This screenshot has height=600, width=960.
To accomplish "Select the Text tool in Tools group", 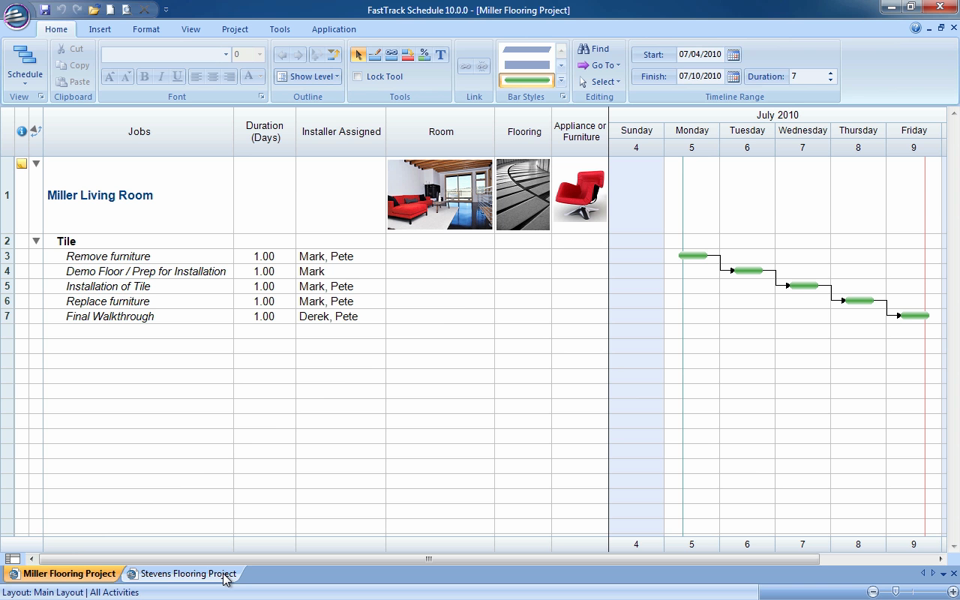I will 441,55.
